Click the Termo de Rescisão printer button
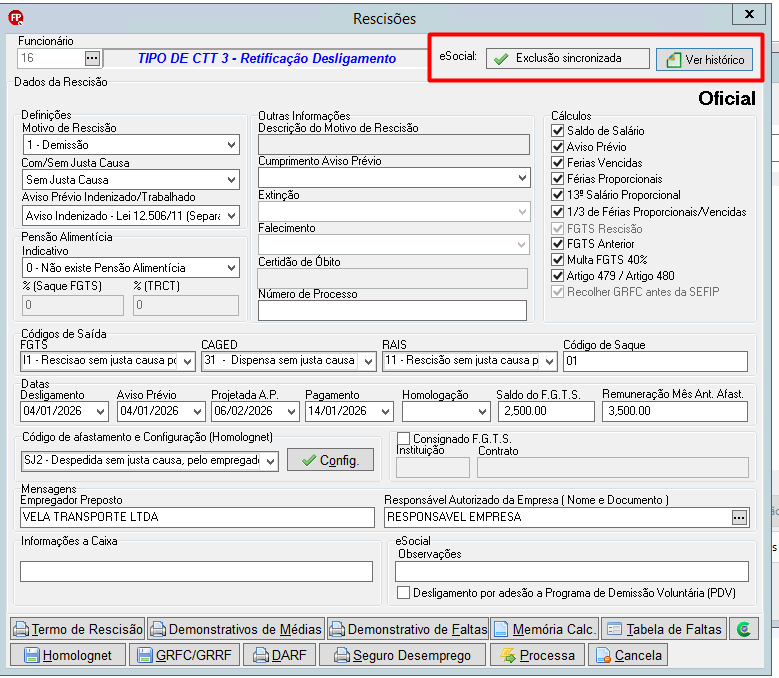Viewport: 779px width, 678px height. pos(78,629)
